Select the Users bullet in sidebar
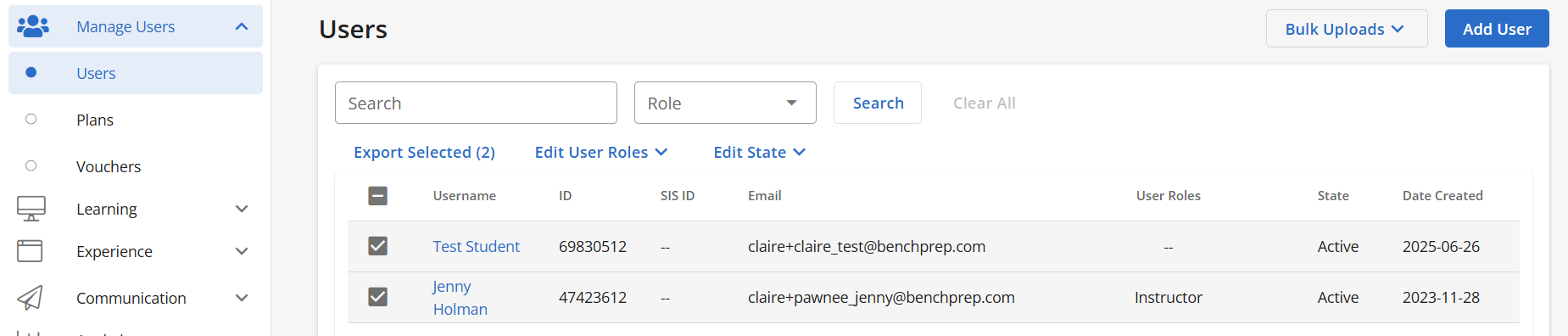 click(31, 73)
